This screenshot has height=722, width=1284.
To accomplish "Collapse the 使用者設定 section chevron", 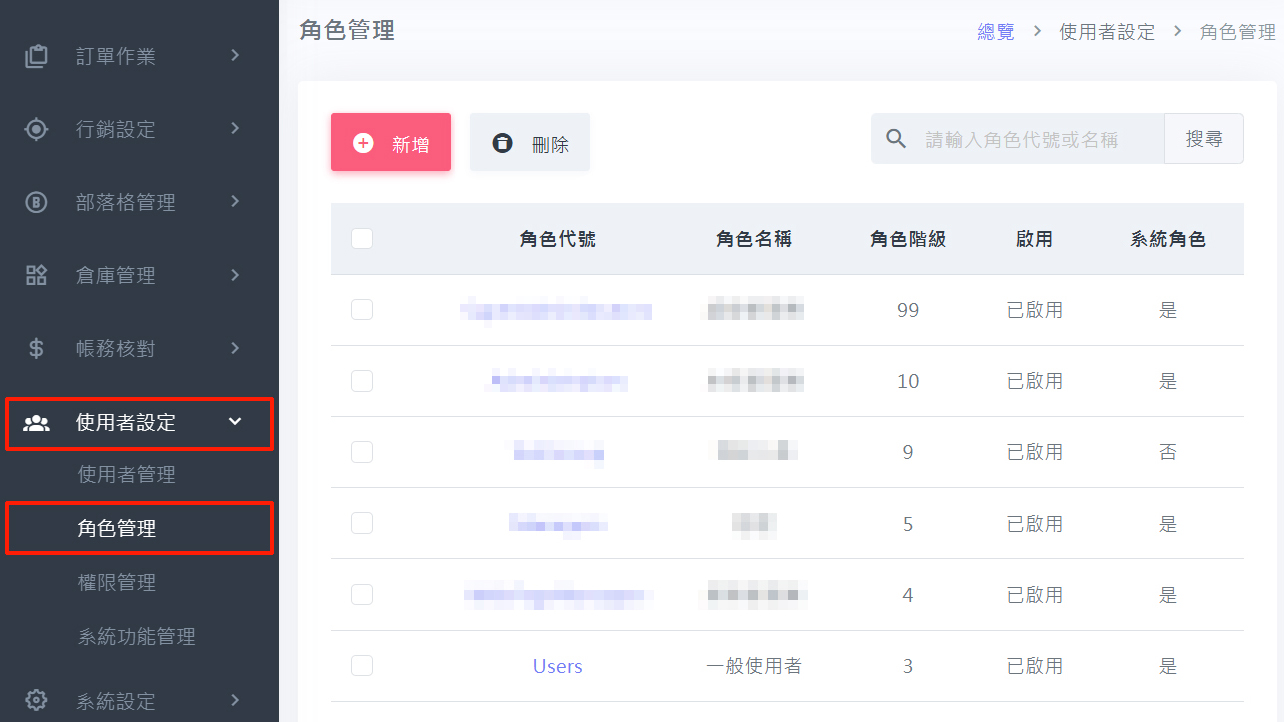I will coord(235,422).
